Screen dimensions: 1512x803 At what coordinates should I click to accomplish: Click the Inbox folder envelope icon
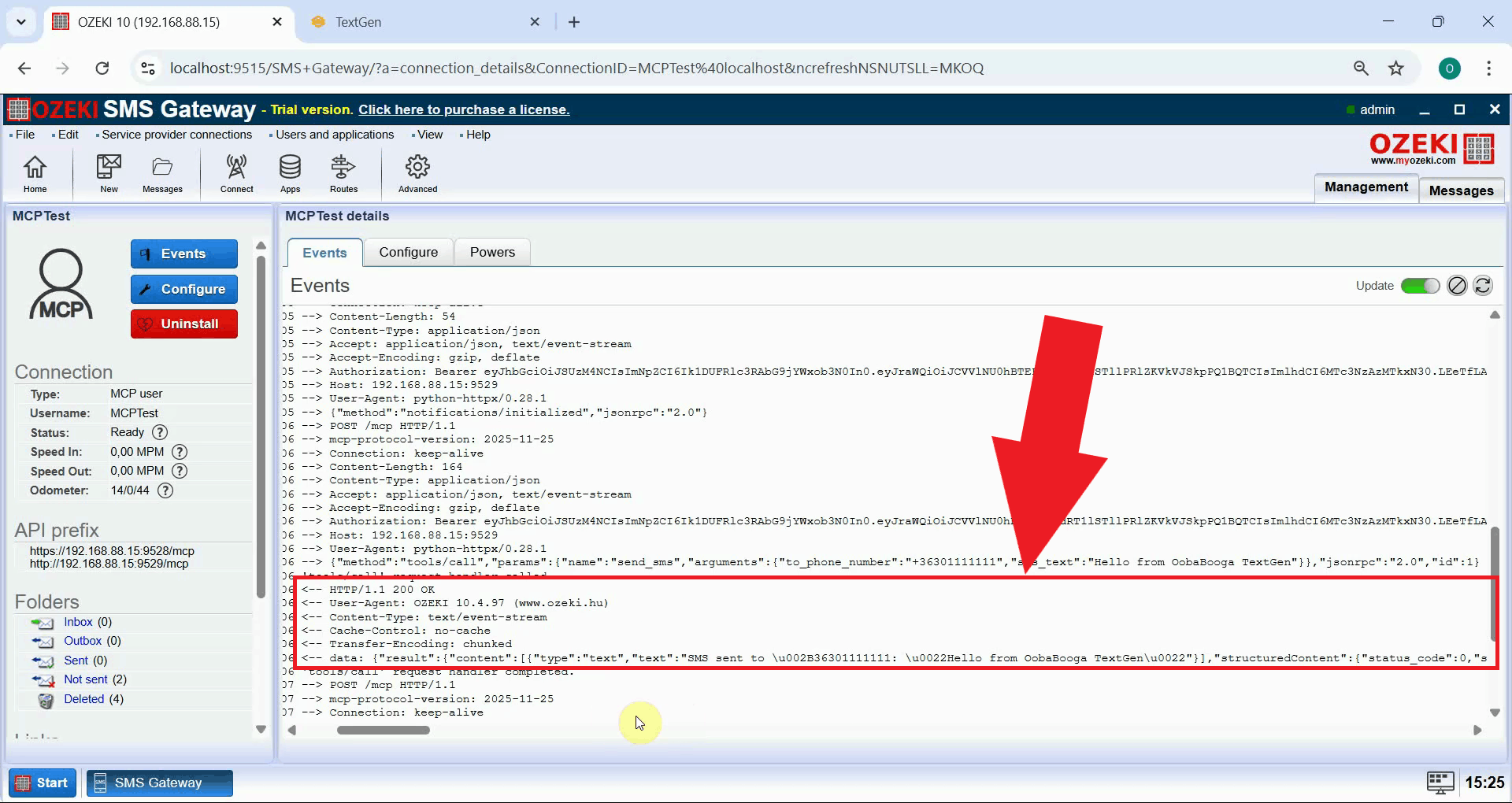point(43,623)
